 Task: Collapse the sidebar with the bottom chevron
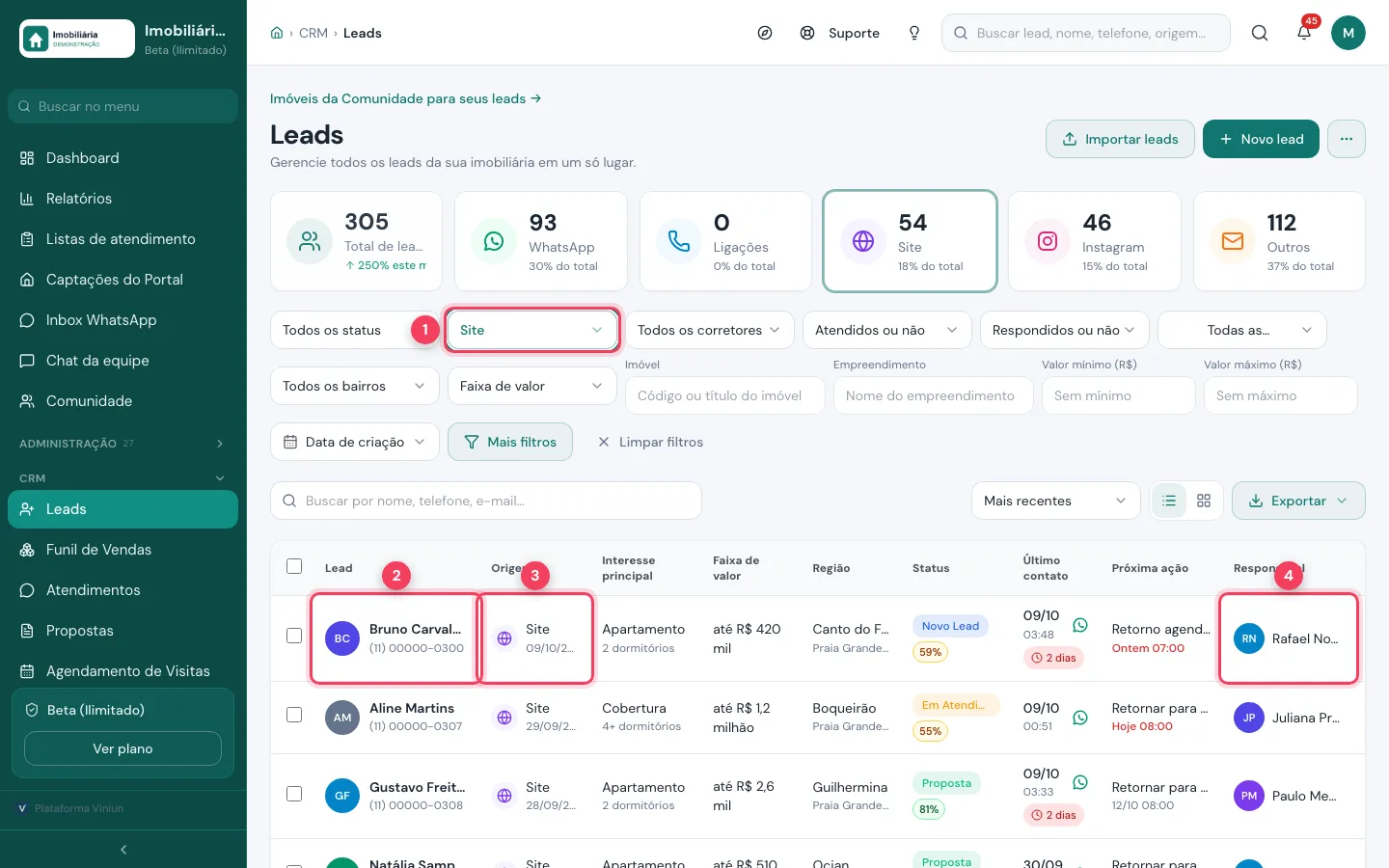click(x=123, y=850)
